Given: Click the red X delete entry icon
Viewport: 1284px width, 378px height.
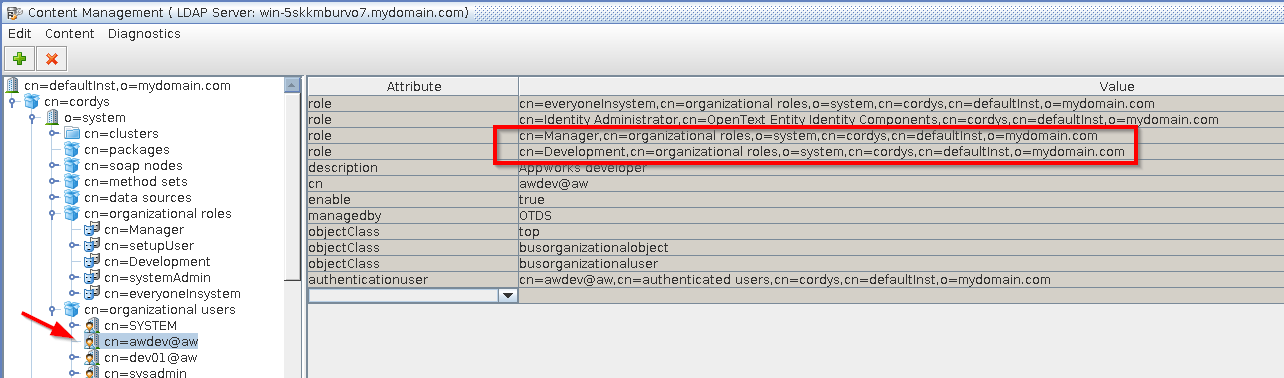Looking at the screenshot, I should [52, 59].
